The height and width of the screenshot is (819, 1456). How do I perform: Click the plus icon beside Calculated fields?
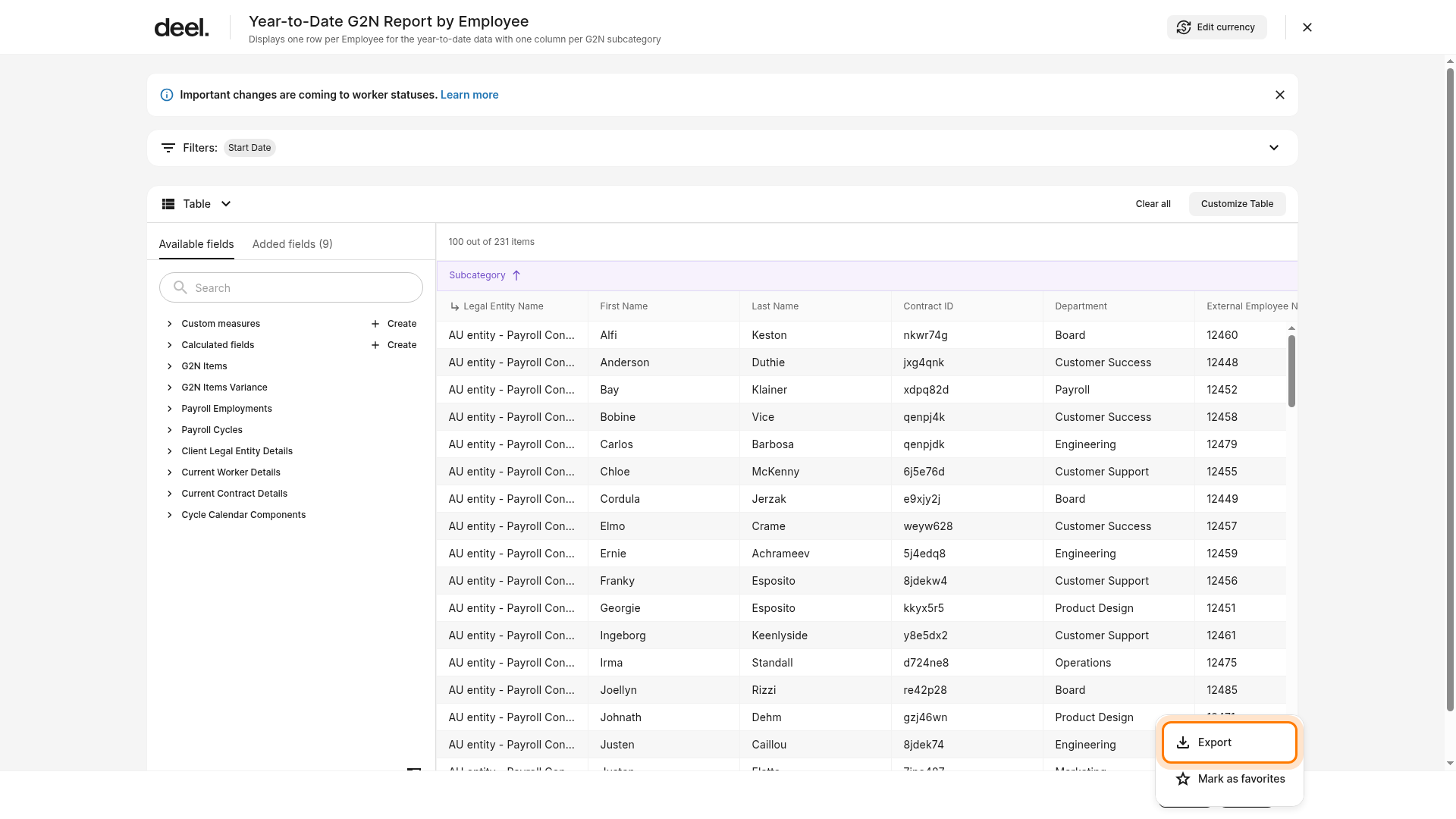coord(375,345)
